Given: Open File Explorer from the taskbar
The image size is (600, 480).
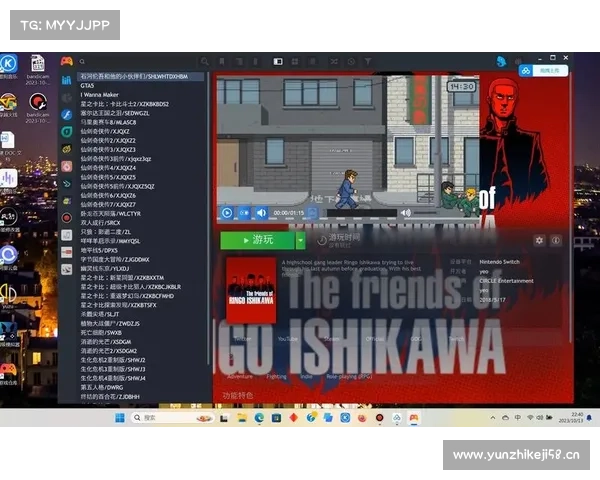Looking at the screenshot, I should click(x=242, y=418).
